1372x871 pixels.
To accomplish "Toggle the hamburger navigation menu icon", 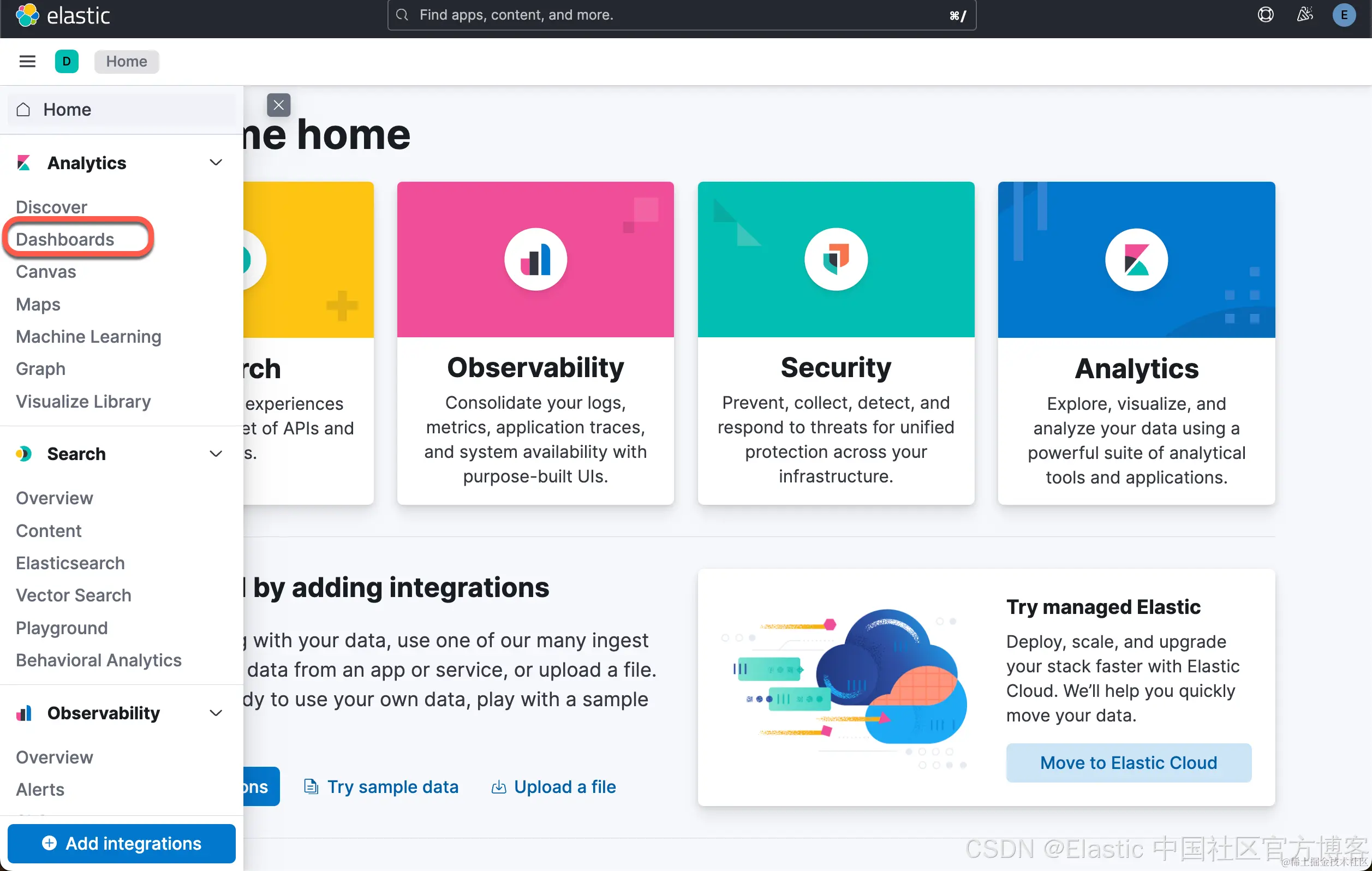I will tap(27, 62).
